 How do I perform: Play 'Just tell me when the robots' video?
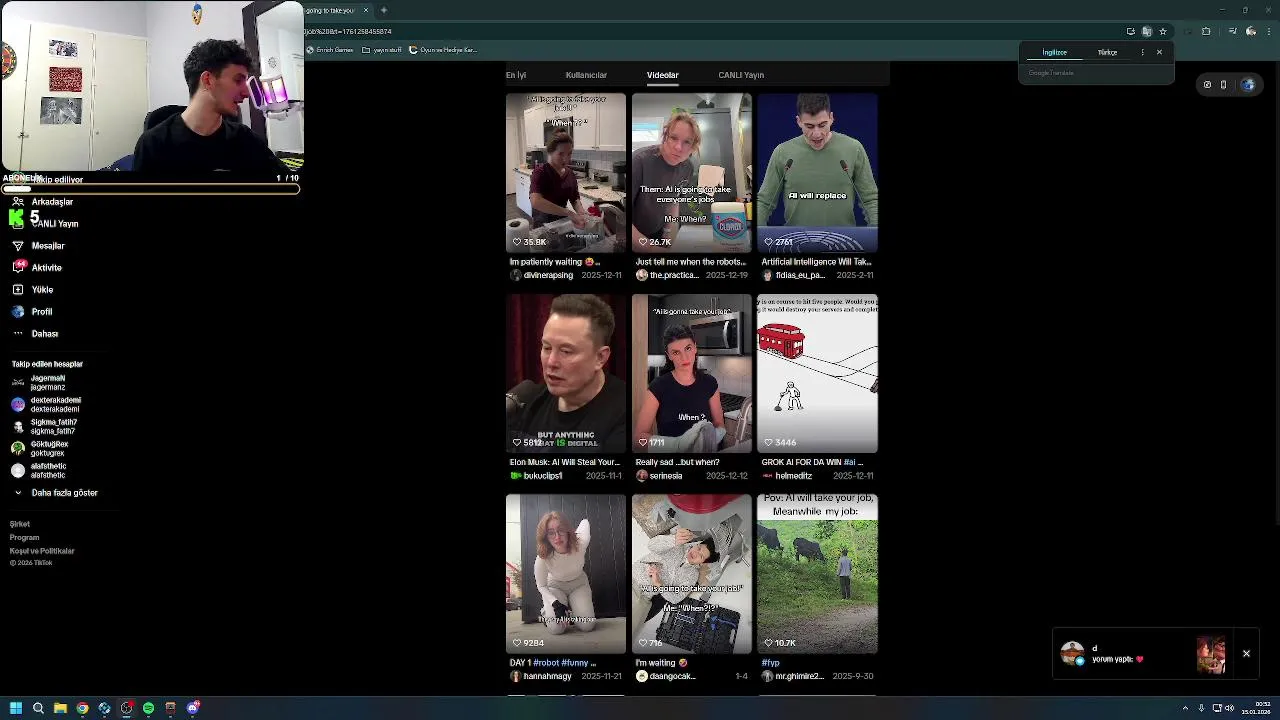click(x=692, y=173)
